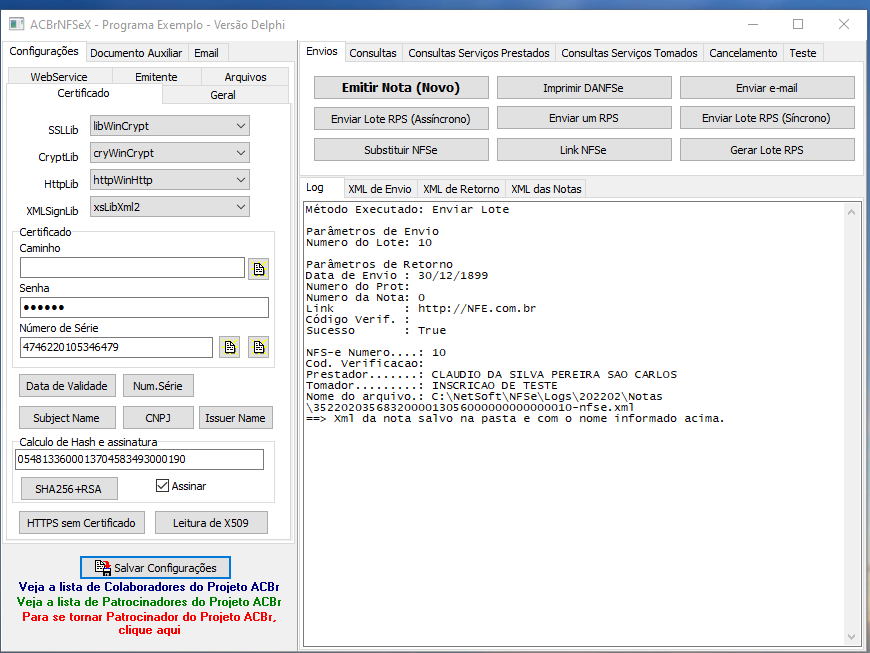
Task: Click the SHA256+RSA button
Action: [x=69, y=489]
